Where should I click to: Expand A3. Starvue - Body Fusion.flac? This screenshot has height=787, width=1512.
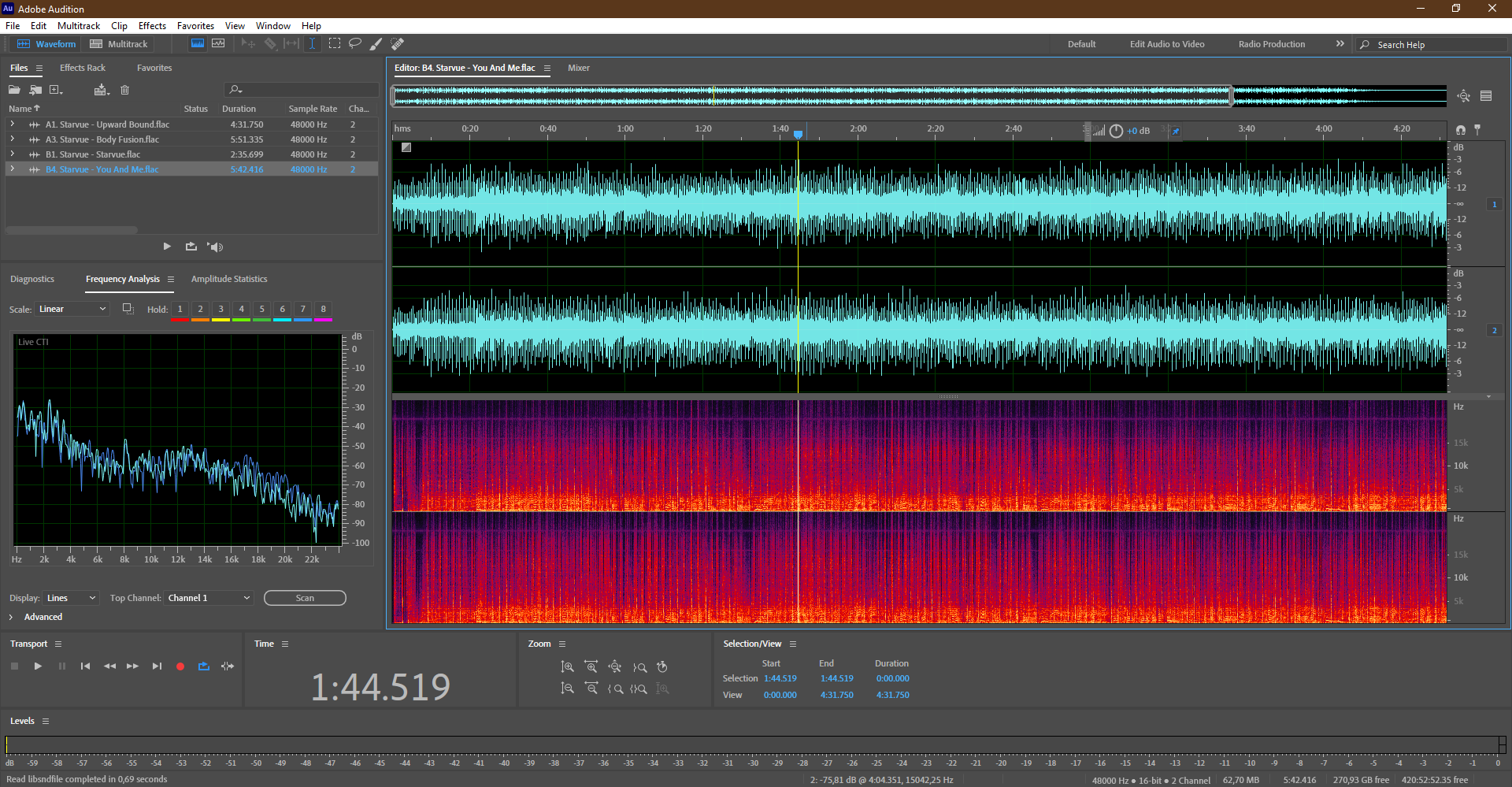tap(12, 139)
